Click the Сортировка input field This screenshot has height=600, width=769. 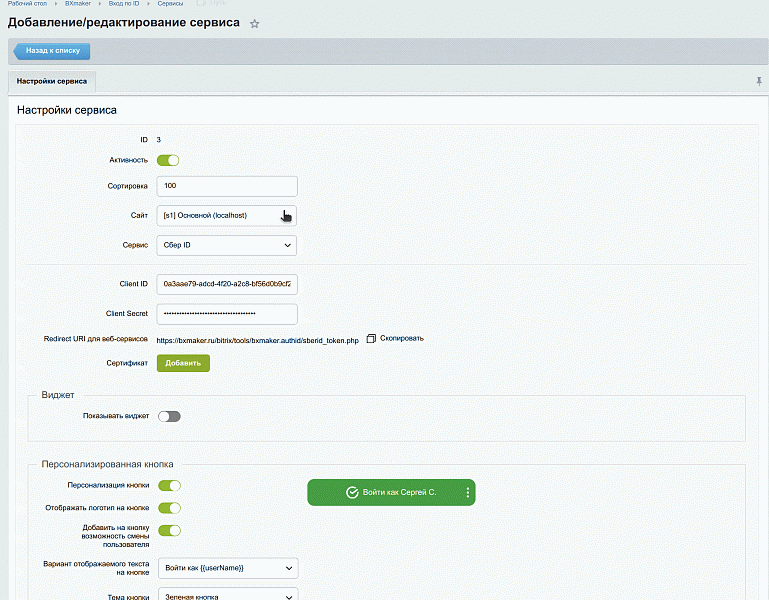[x=227, y=186]
